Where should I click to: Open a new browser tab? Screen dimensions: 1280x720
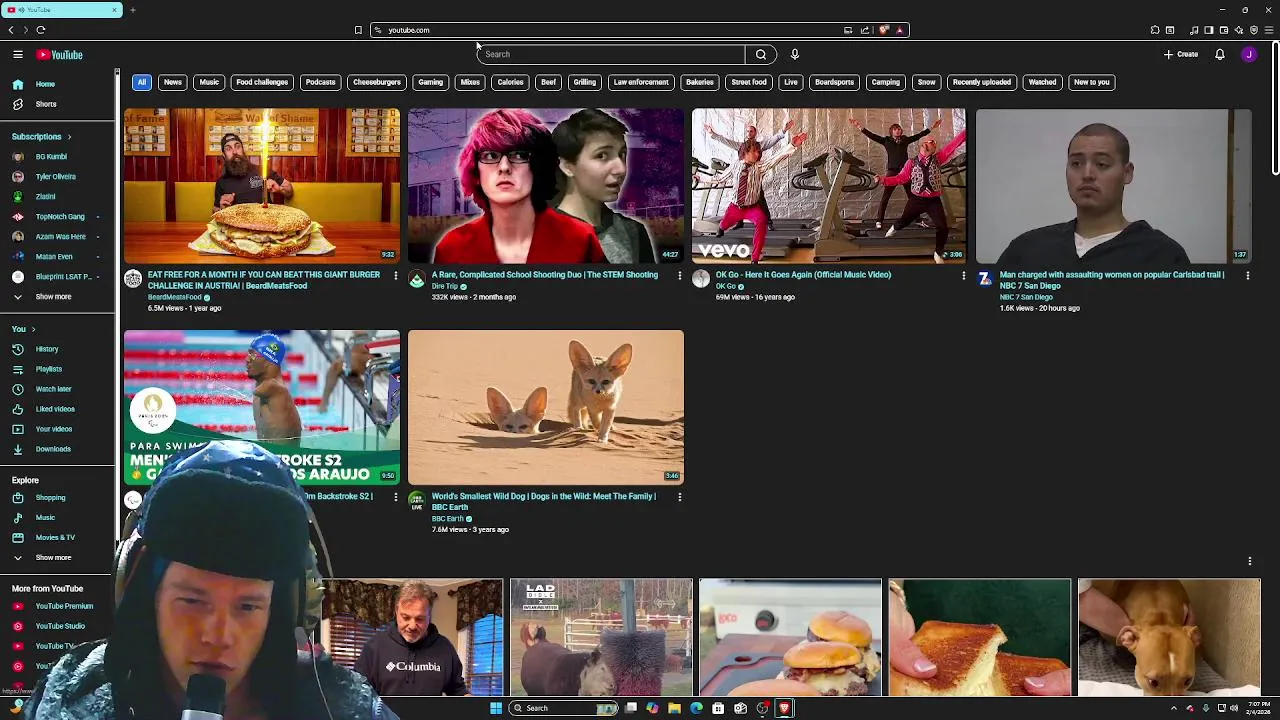(x=132, y=10)
